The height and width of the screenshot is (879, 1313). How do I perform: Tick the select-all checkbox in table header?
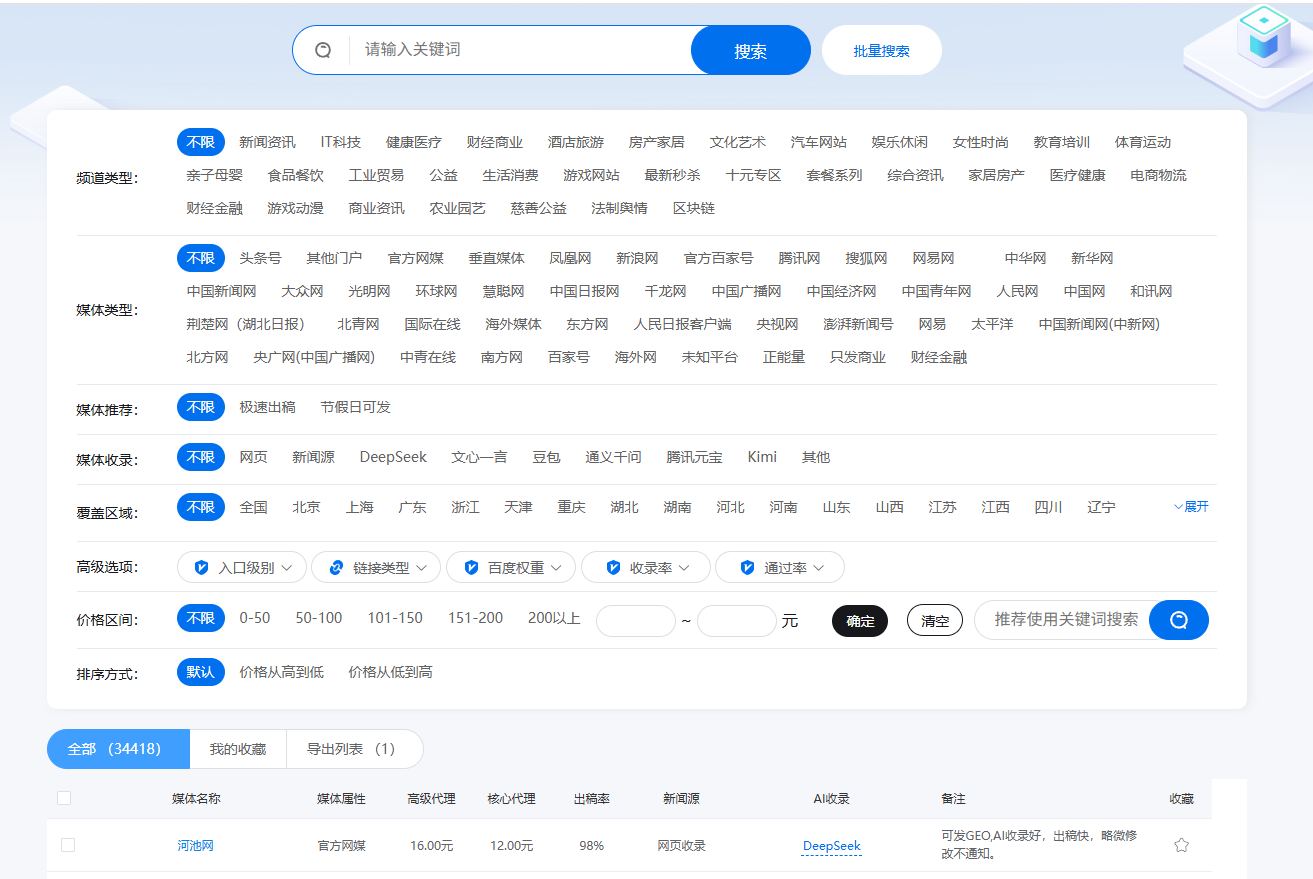[x=64, y=798]
